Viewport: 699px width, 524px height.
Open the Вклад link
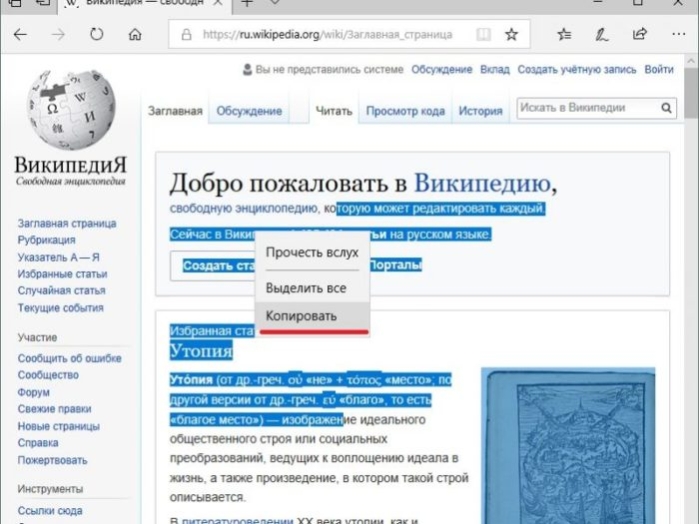click(495, 70)
